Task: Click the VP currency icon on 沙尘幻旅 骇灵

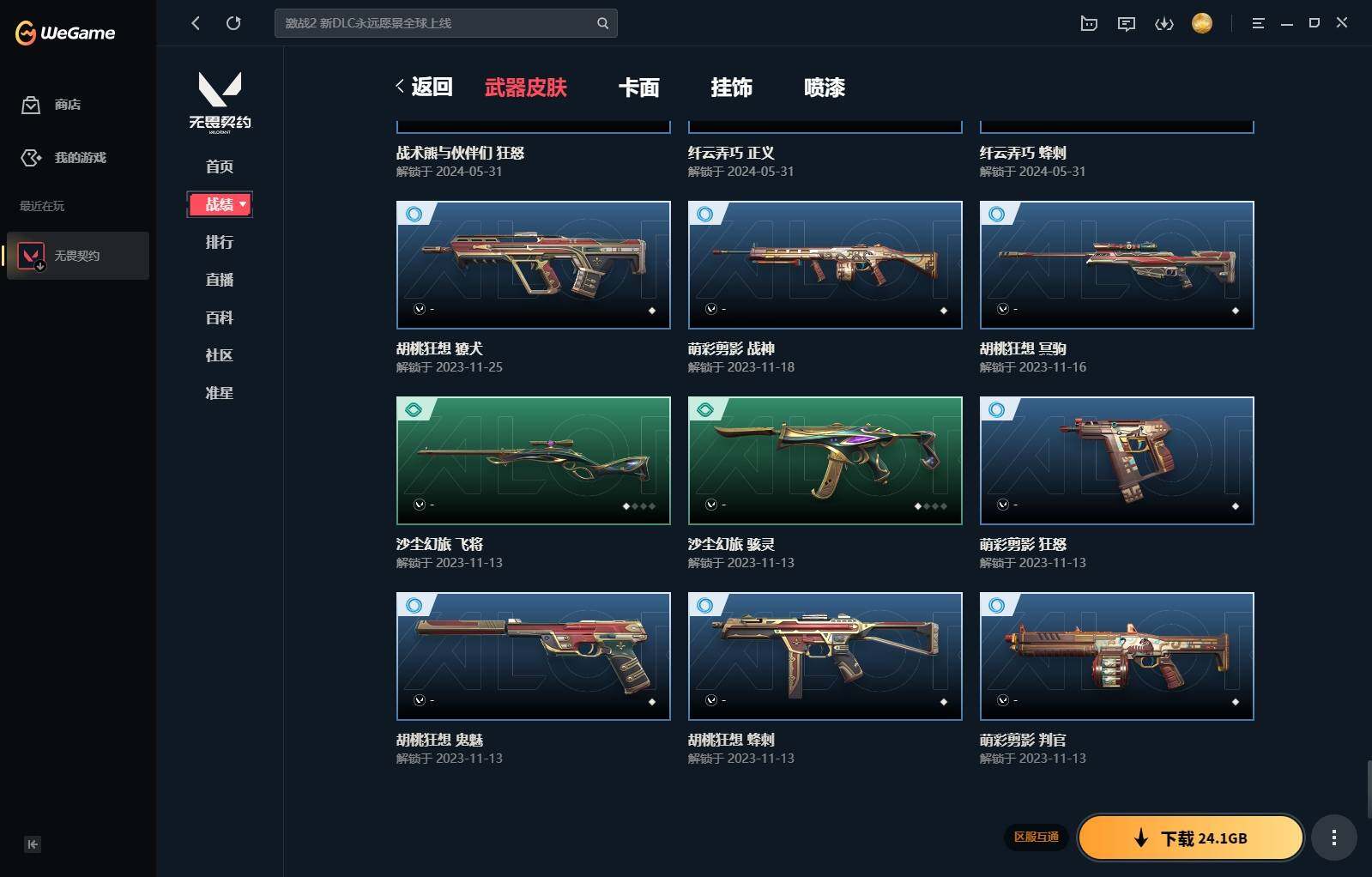Action: tap(711, 505)
